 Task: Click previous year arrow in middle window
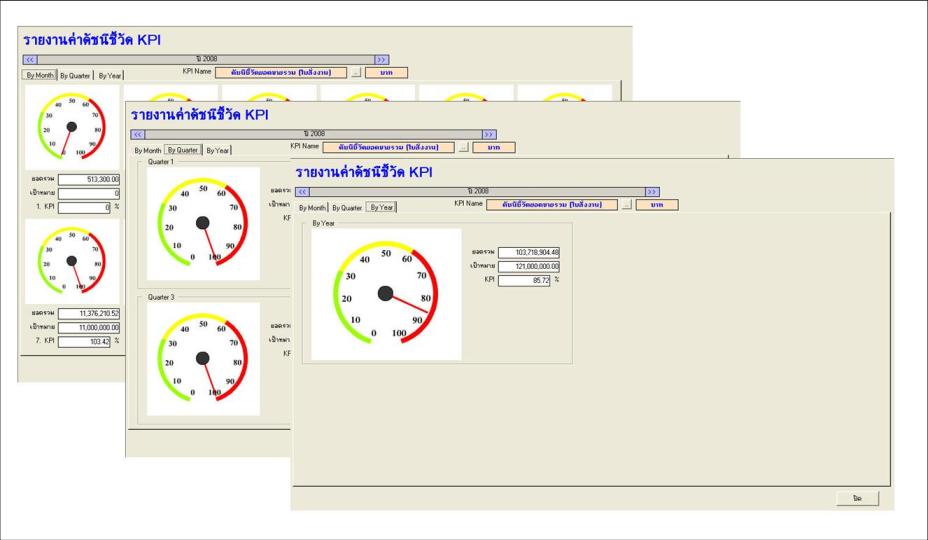(x=138, y=134)
